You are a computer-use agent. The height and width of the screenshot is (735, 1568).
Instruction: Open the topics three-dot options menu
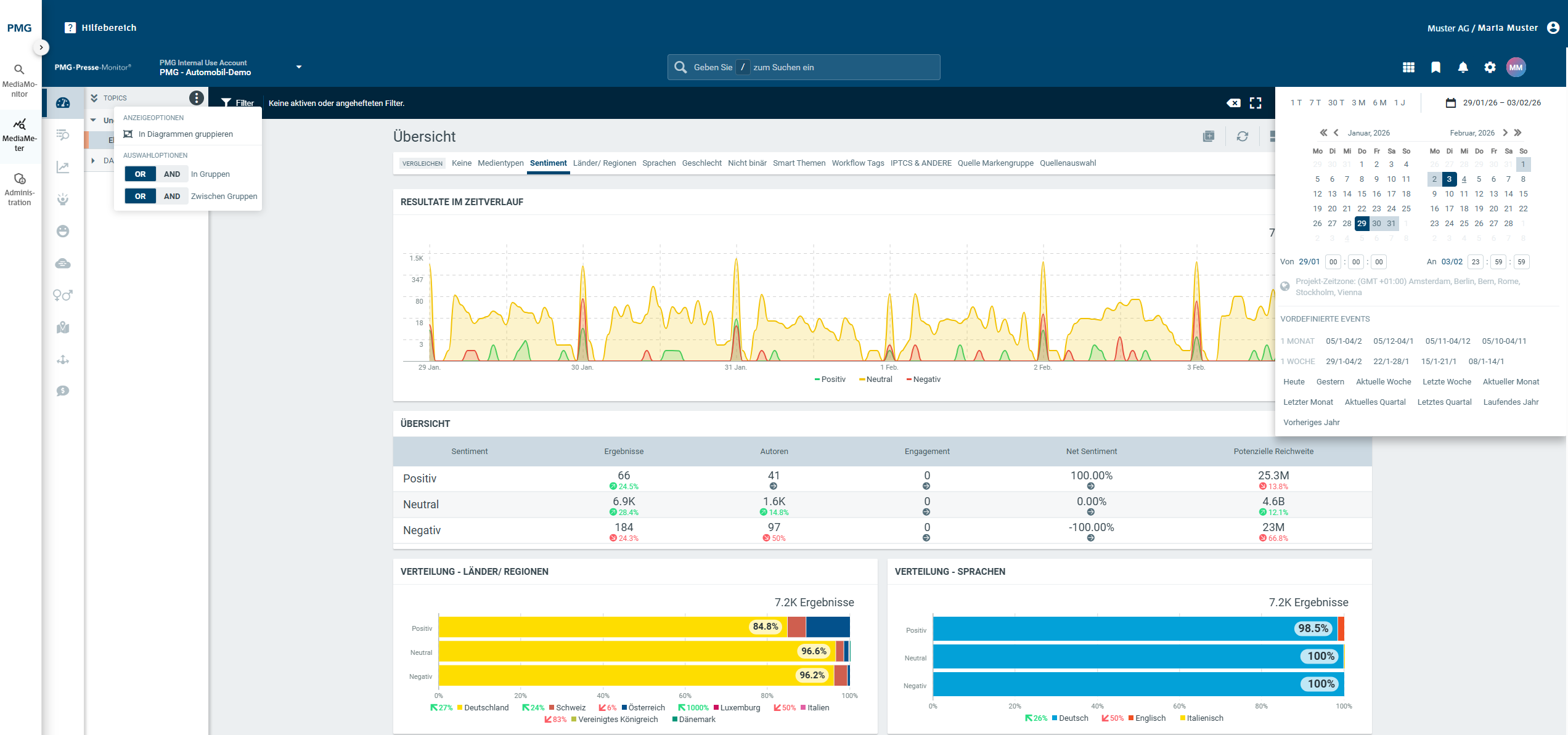click(x=196, y=98)
